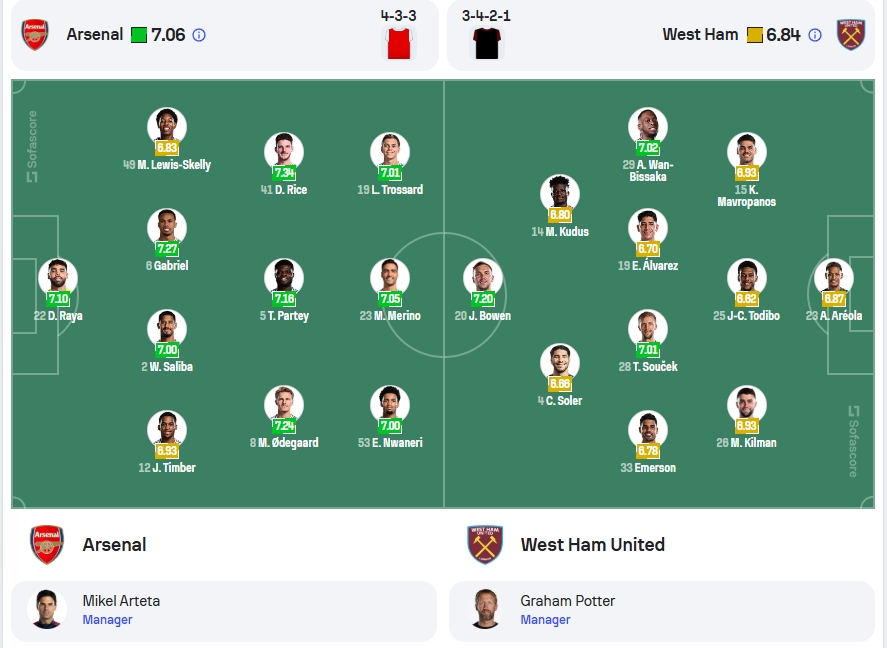Click the Arsenal 7.06 average rating

[168, 35]
